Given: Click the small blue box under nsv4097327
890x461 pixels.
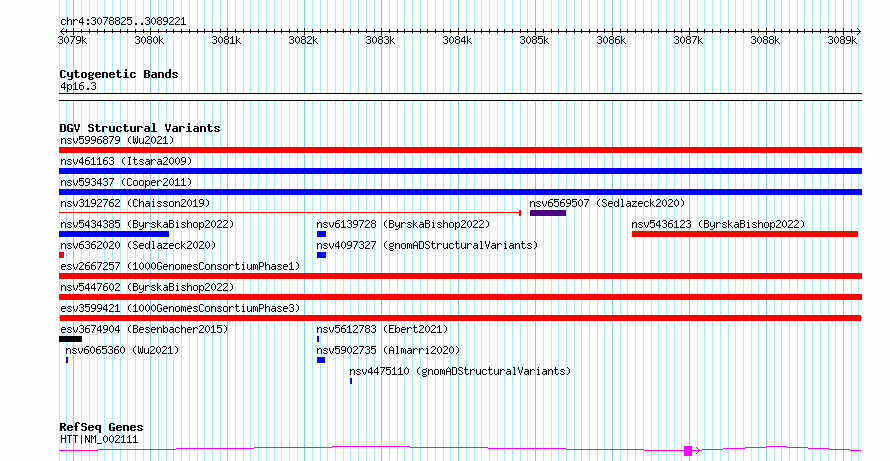Looking at the screenshot, I should pos(321,255).
